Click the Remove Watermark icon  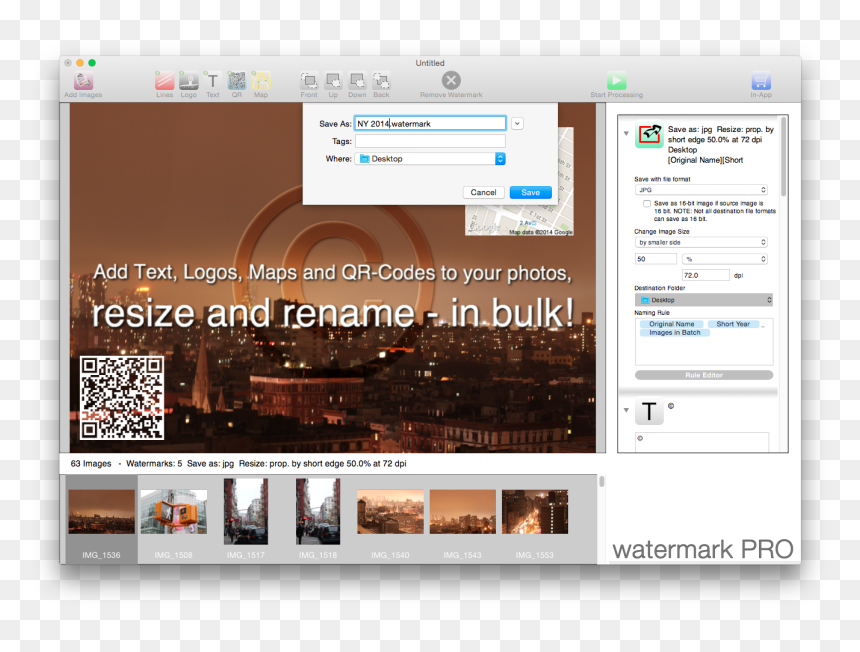coord(451,81)
